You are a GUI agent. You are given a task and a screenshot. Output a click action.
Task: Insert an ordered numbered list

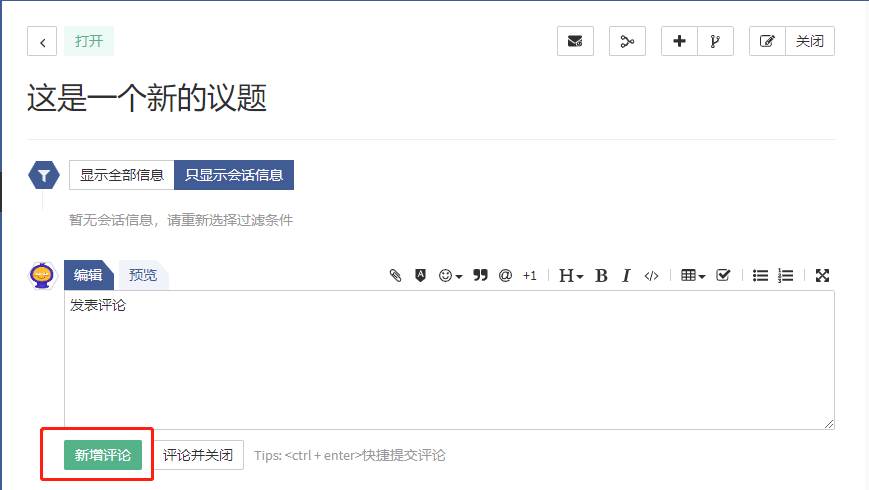(785, 276)
